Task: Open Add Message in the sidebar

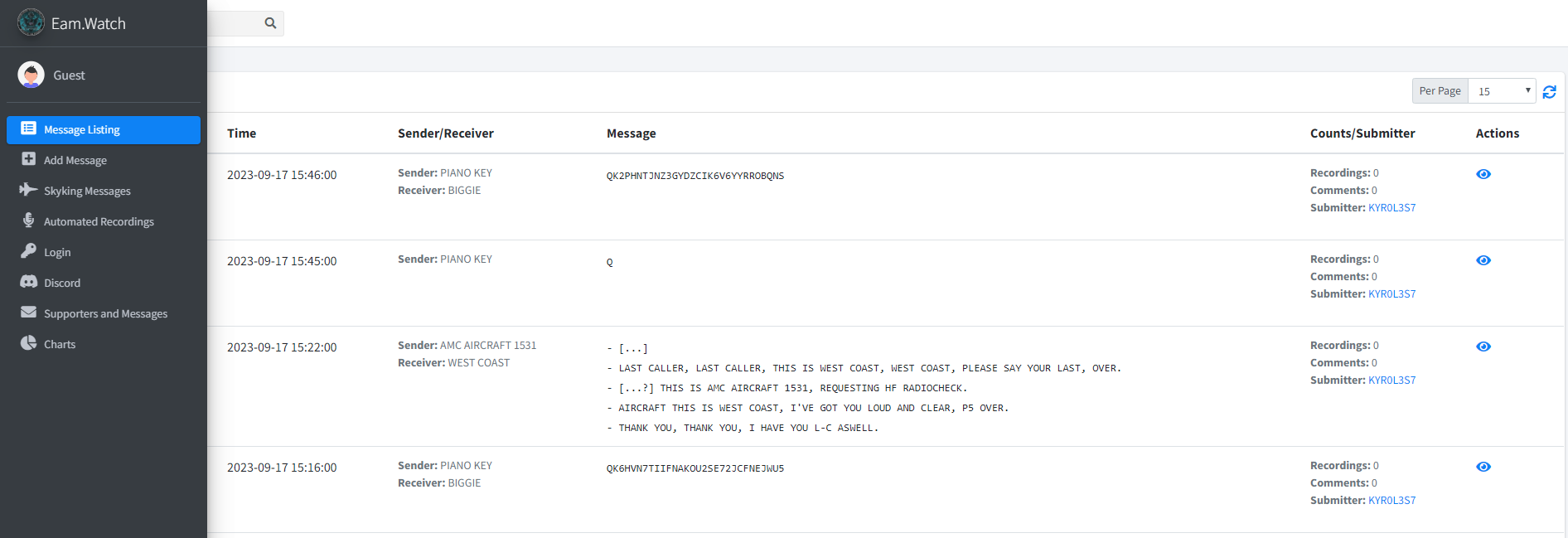Action: (x=104, y=160)
